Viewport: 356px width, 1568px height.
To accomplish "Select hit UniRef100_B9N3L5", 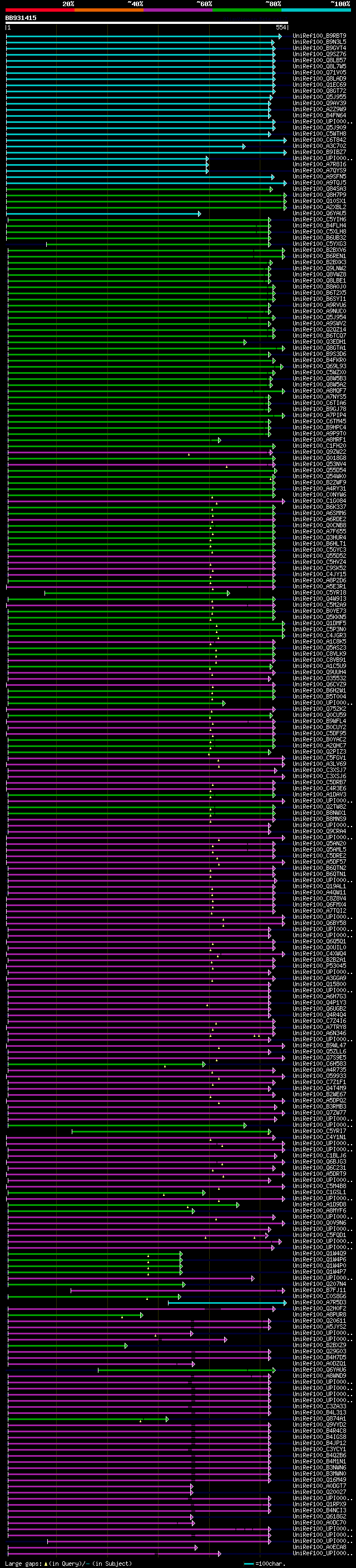I will 319,42.
